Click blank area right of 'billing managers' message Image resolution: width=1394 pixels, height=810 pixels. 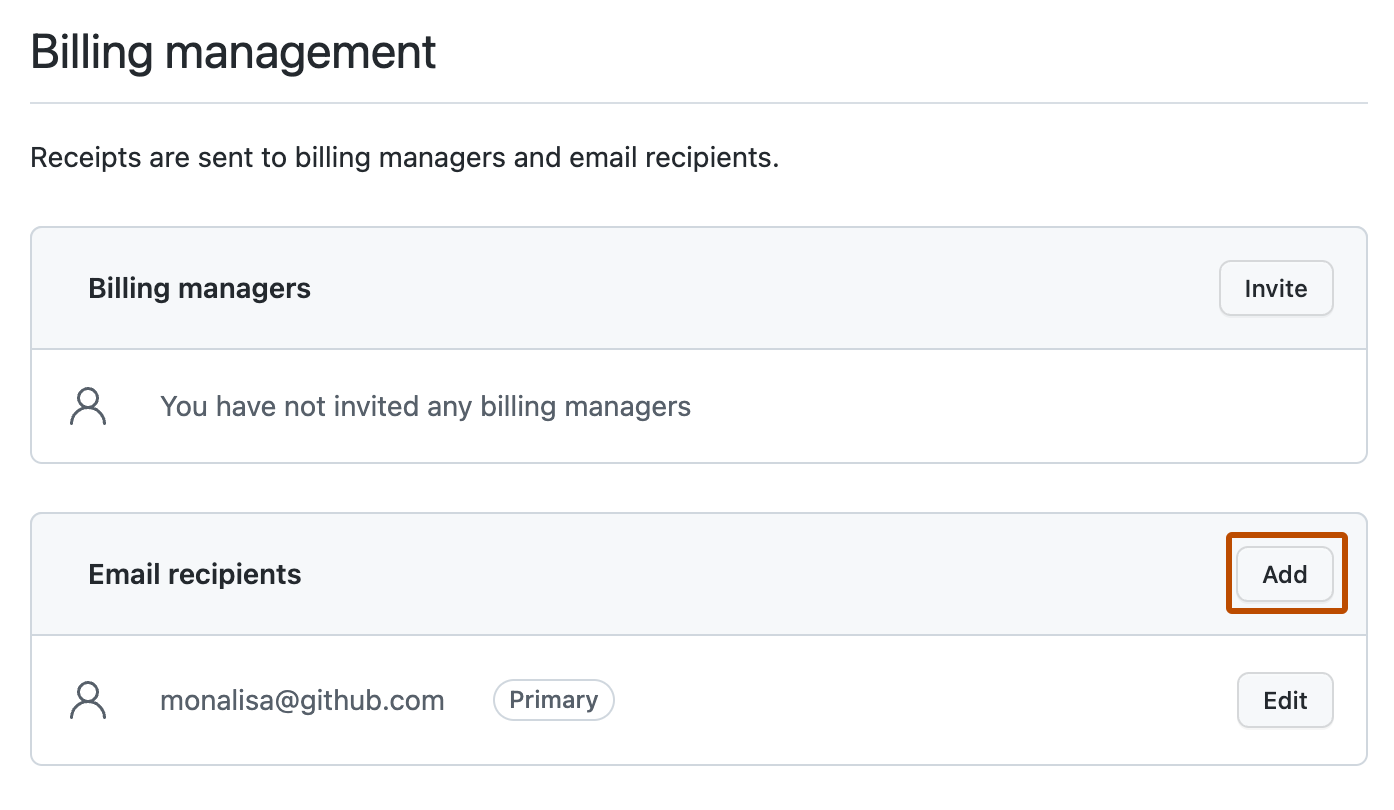click(x=1000, y=406)
